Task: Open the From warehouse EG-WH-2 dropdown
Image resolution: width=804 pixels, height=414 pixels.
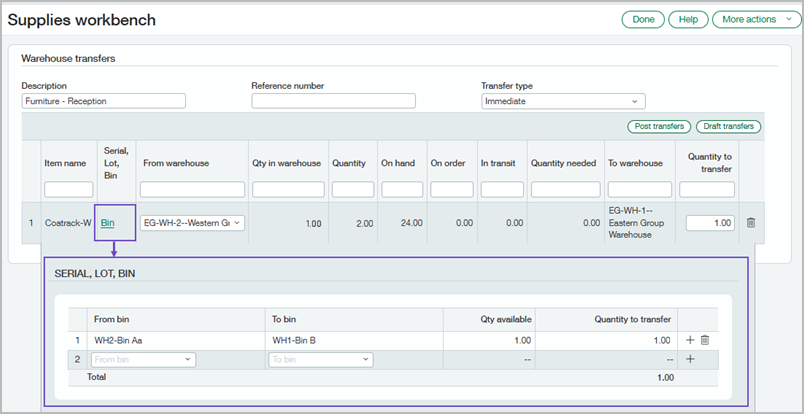Action: [193, 223]
